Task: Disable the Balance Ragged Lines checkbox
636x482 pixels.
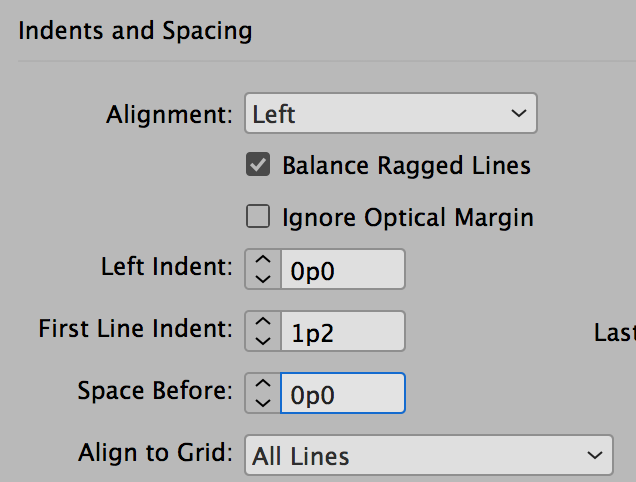Action: coord(258,165)
